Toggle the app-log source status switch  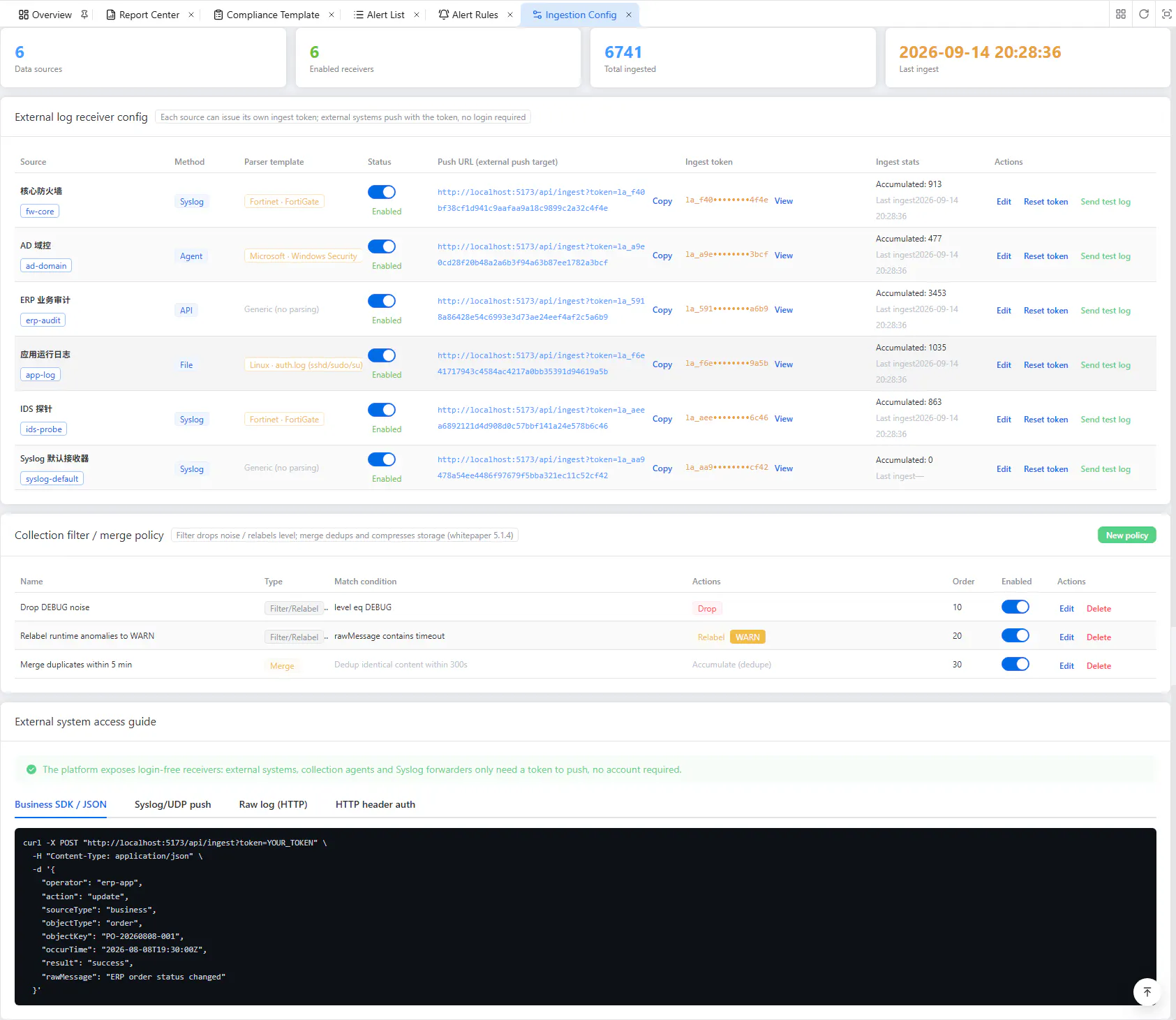[382, 355]
